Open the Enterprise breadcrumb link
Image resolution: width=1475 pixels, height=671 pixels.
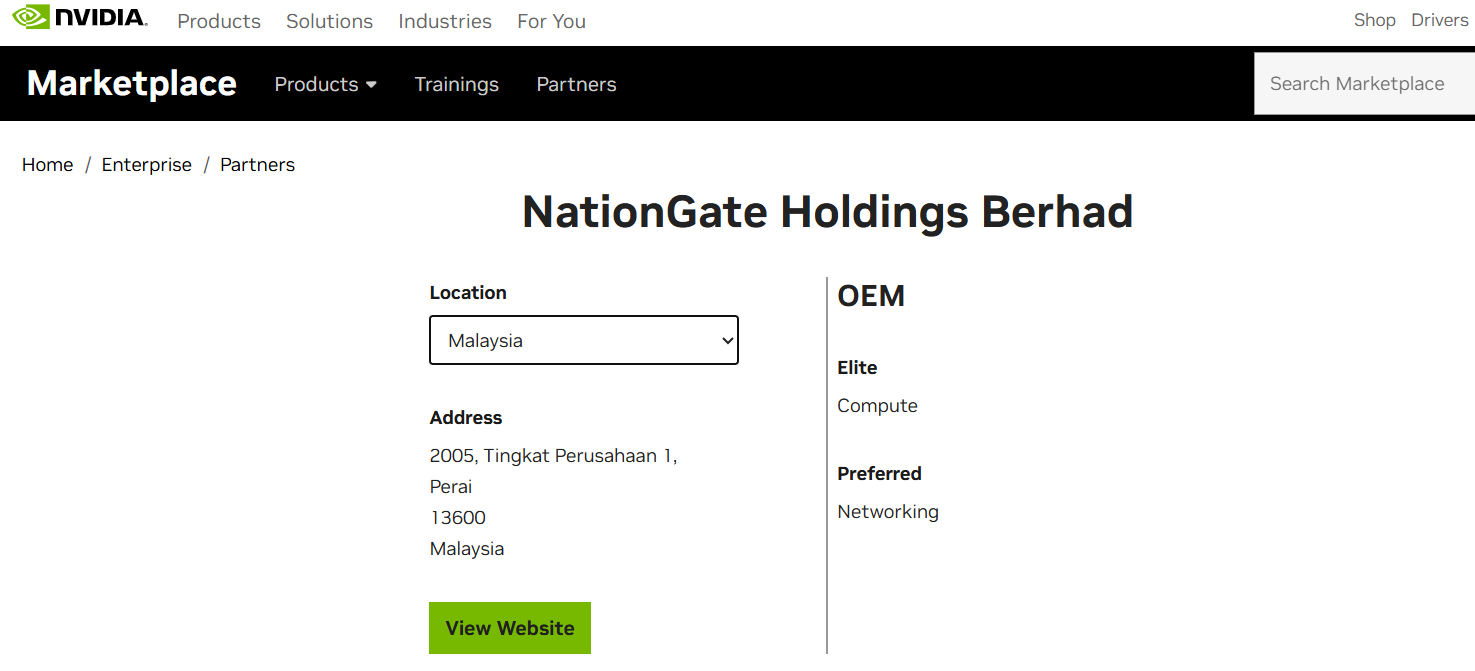tap(147, 165)
